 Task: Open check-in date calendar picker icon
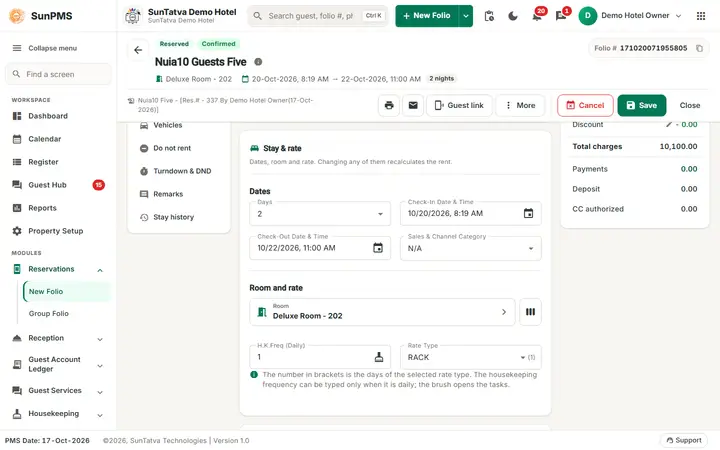pos(528,214)
